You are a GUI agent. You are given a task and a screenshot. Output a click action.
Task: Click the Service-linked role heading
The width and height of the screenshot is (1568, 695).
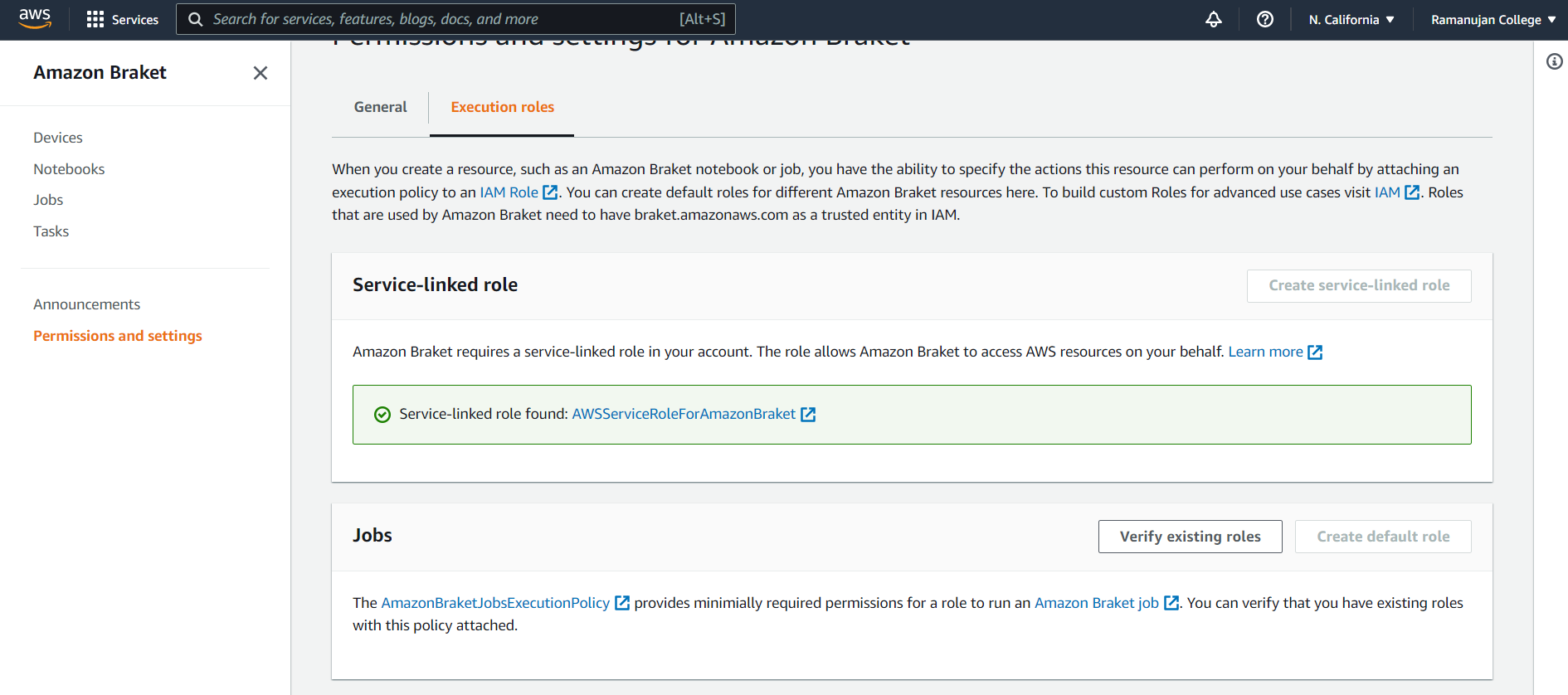435,285
